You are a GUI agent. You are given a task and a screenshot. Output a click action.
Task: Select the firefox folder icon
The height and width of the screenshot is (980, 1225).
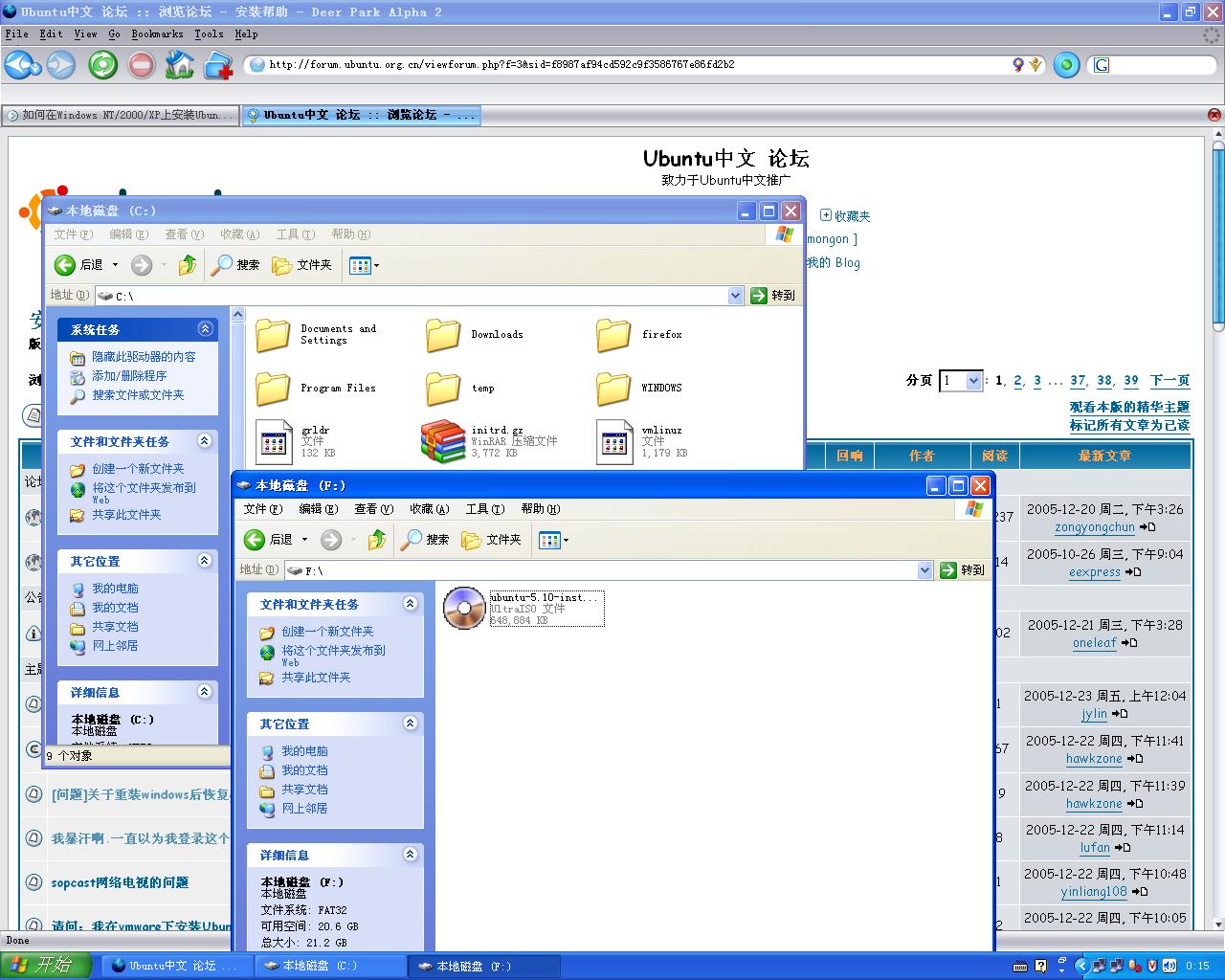click(x=613, y=335)
